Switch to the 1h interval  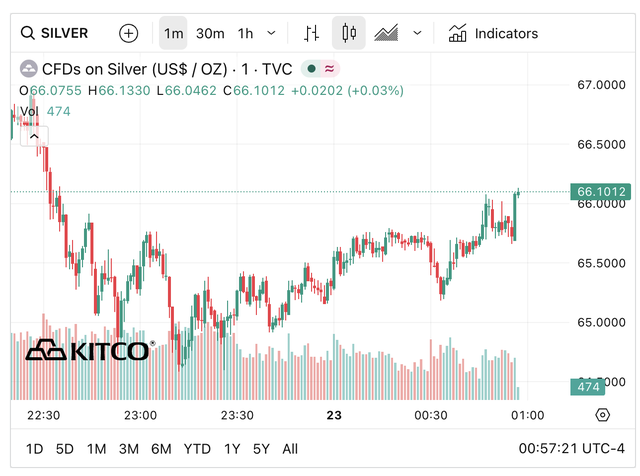pos(245,33)
